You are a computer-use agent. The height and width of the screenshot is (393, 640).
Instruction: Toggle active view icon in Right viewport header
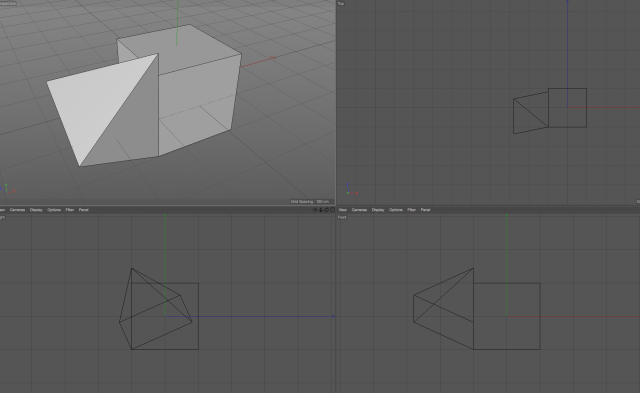[x=332, y=210]
